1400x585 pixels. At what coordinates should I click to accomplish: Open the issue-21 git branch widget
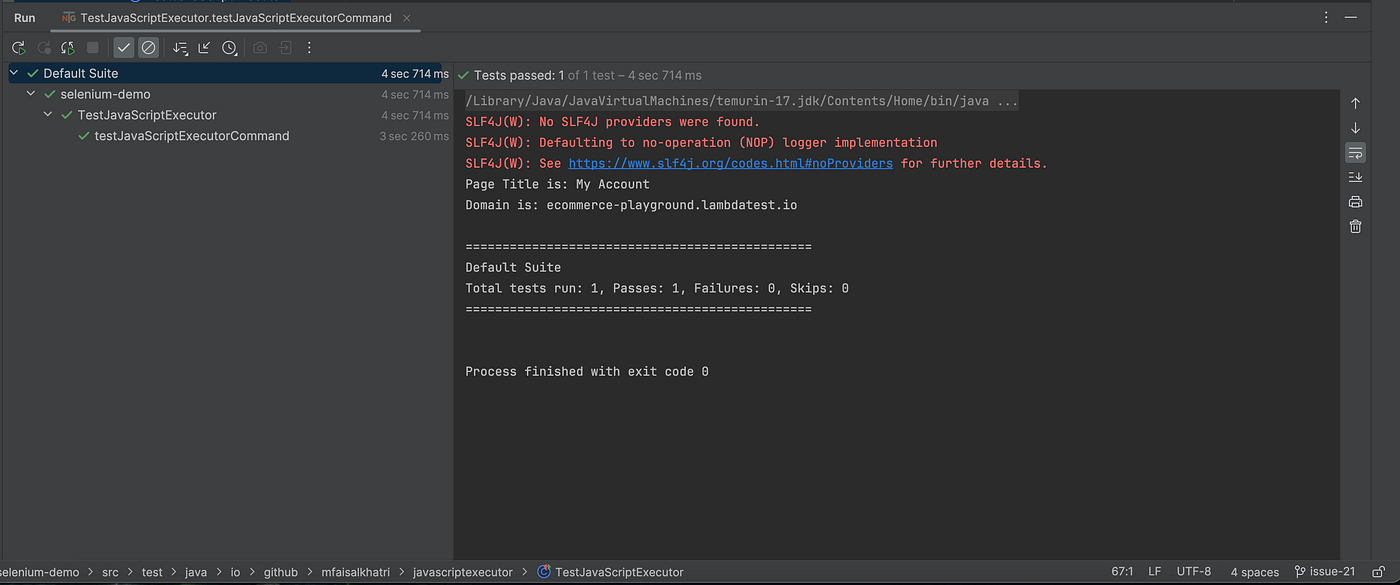pyautogui.click(x=1326, y=572)
